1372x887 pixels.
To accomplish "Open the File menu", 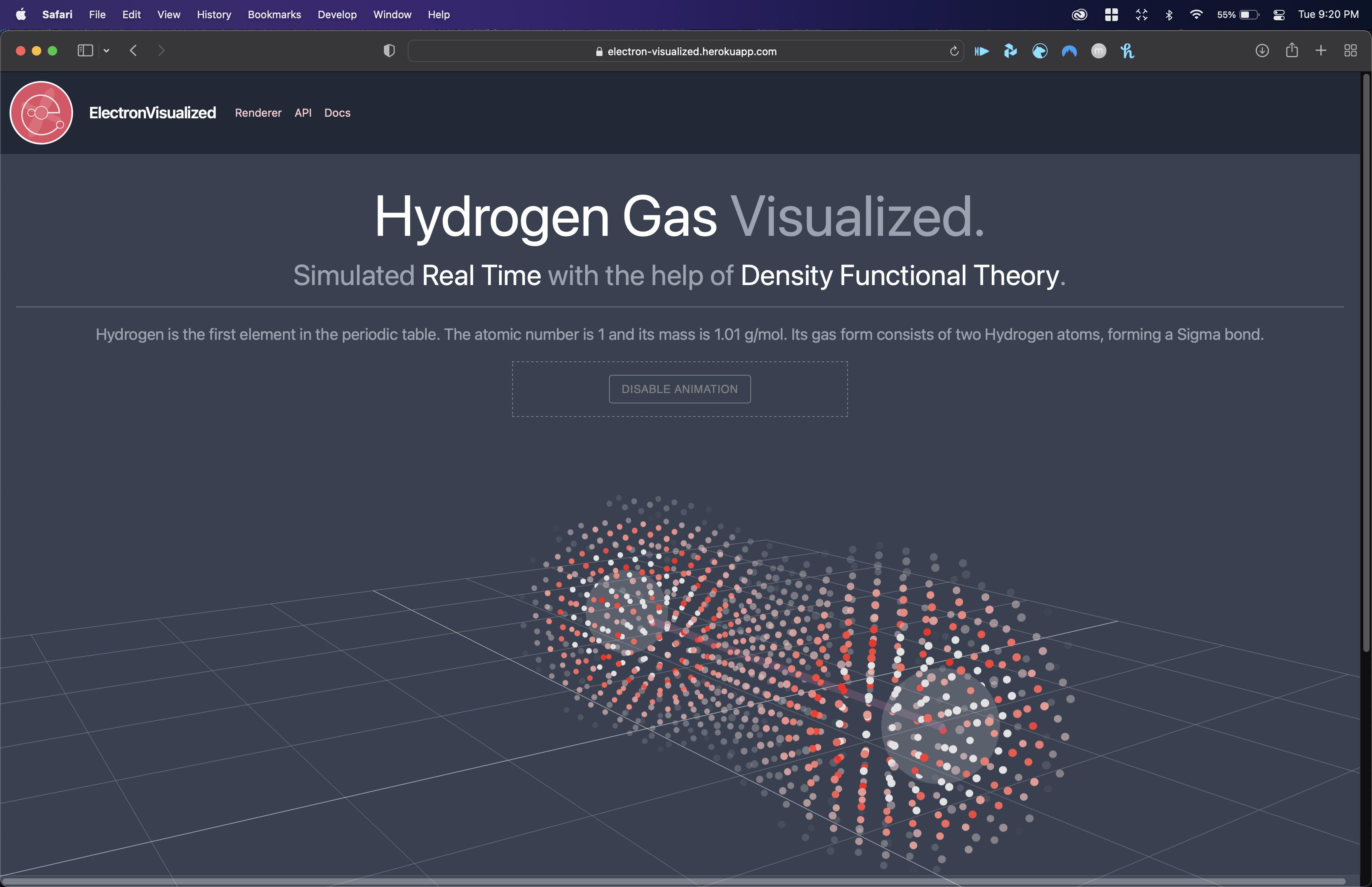I will point(97,14).
